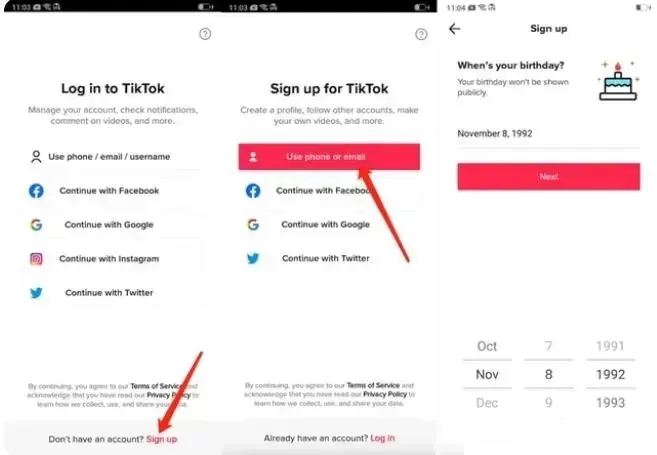
Task: Tap Facebook icon on Log in screen
Action: click(36, 191)
